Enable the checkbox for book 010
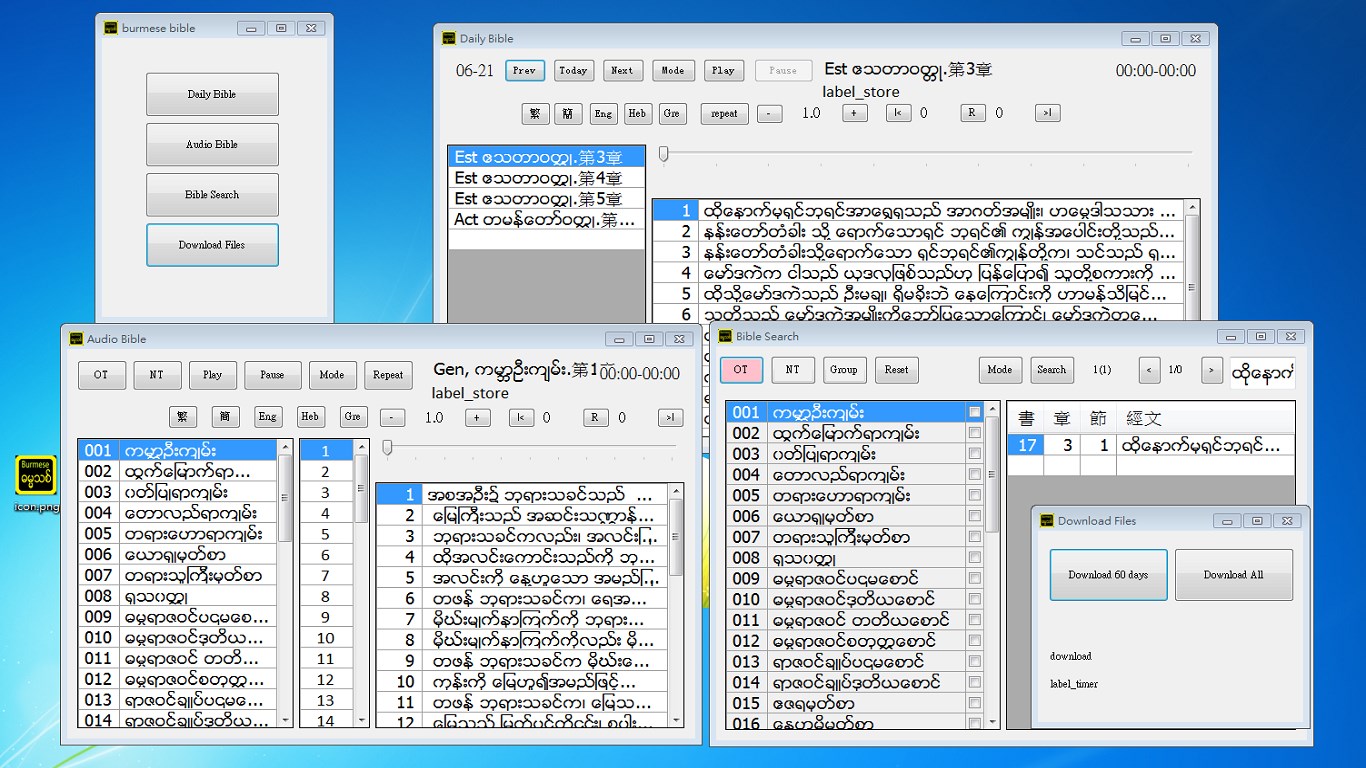 [974, 599]
